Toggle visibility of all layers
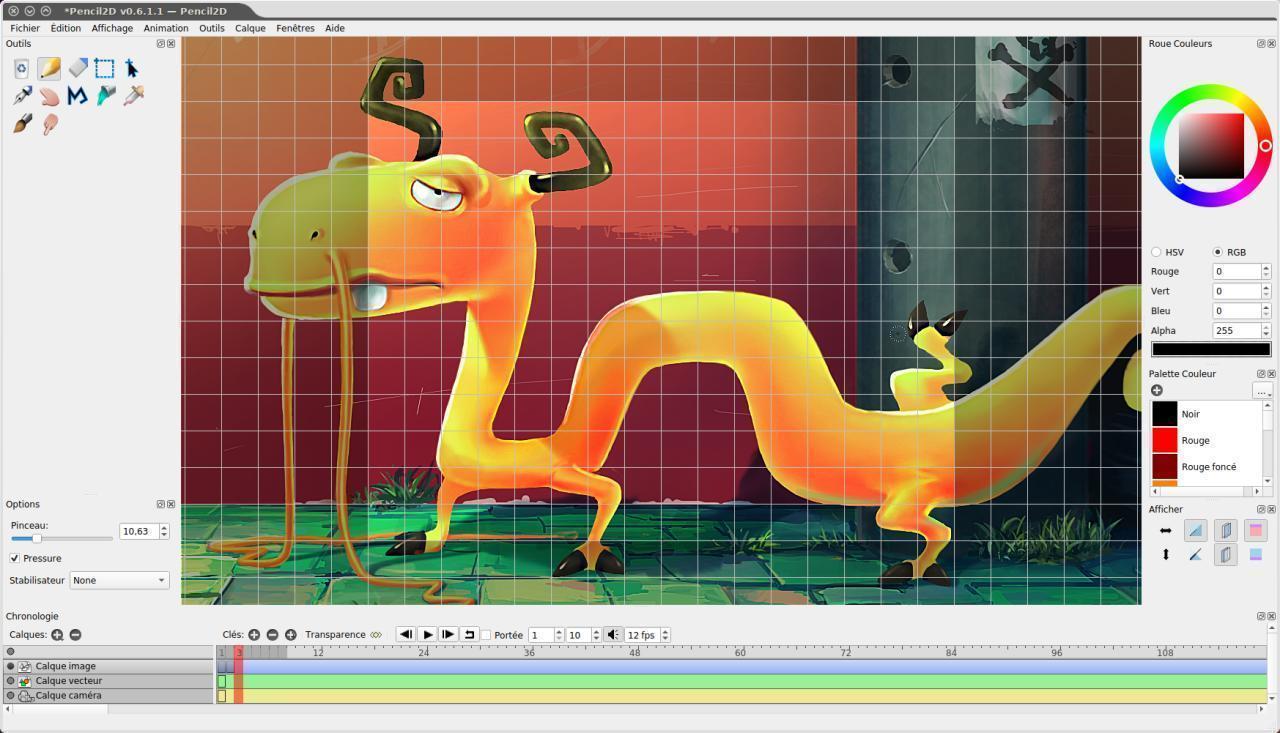The image size is (1280, 733). click(11, 652)
